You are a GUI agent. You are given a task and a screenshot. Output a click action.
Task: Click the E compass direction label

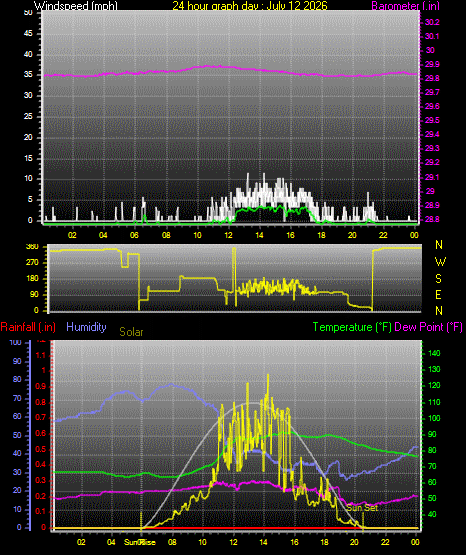tap(438, 294)
